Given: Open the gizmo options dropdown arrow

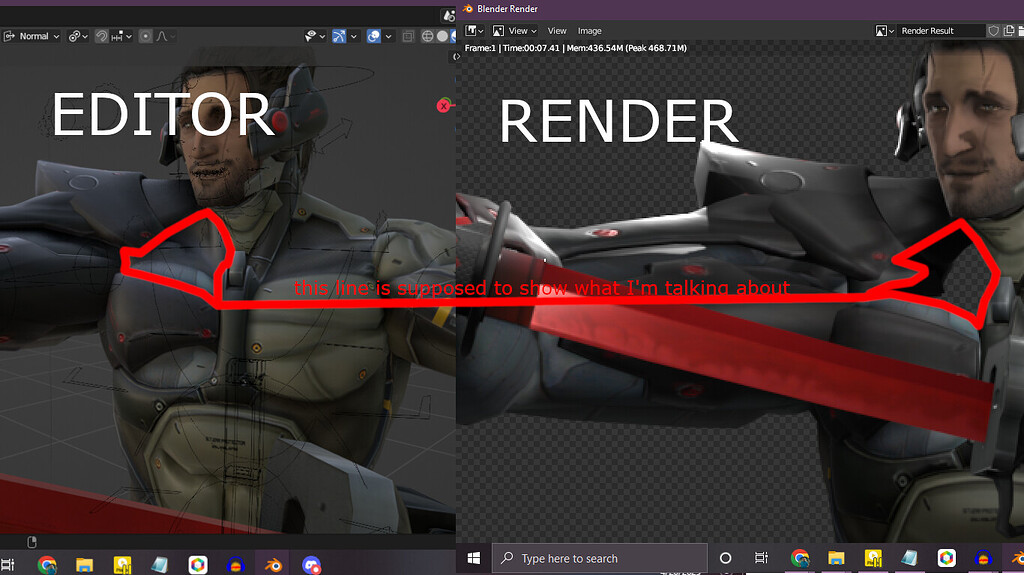Looking at the screenshot, I should point(354,37).
